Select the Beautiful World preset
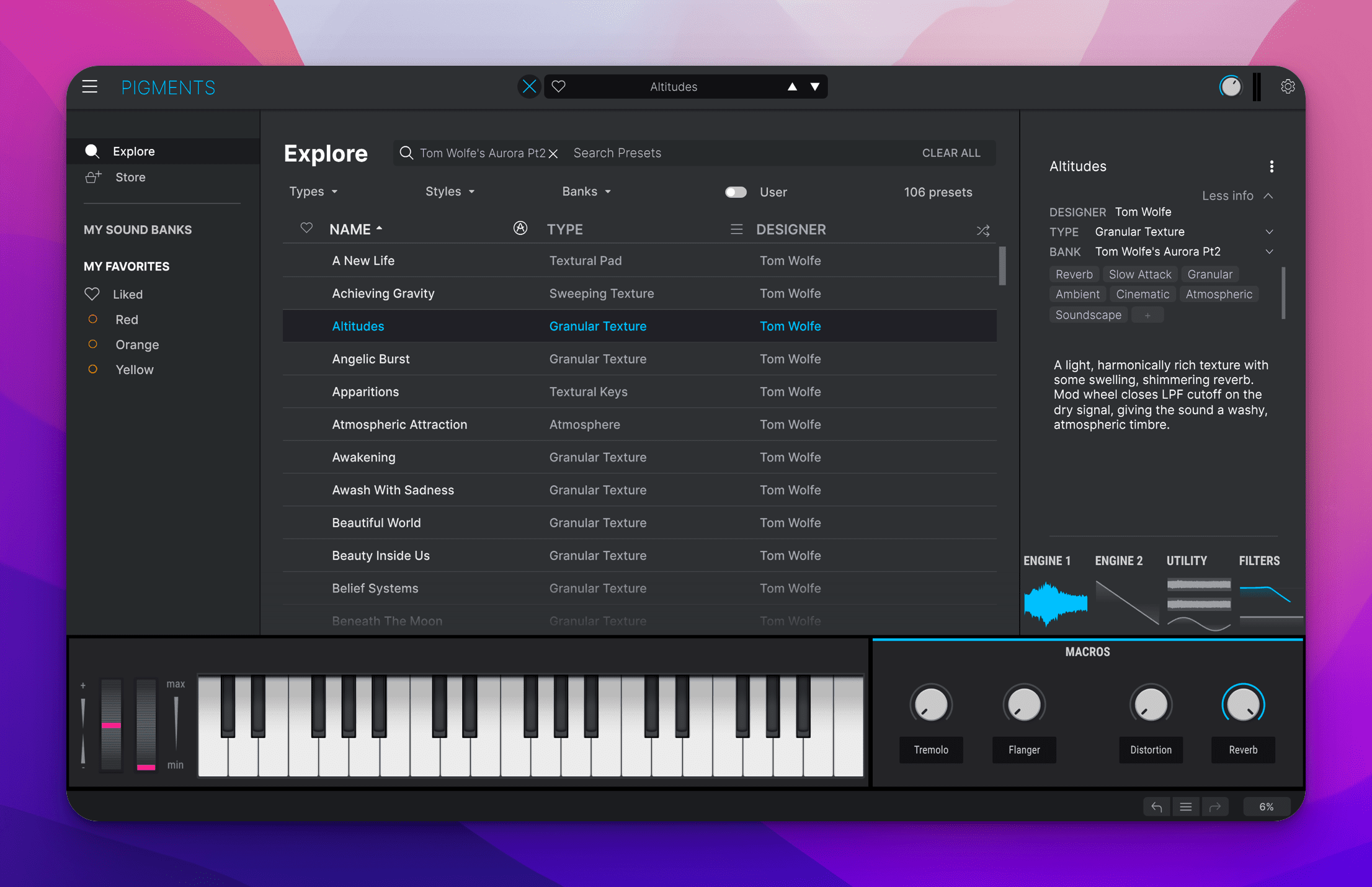The height and width of the screenshot is (887, 1372). [x=639, y=523]
